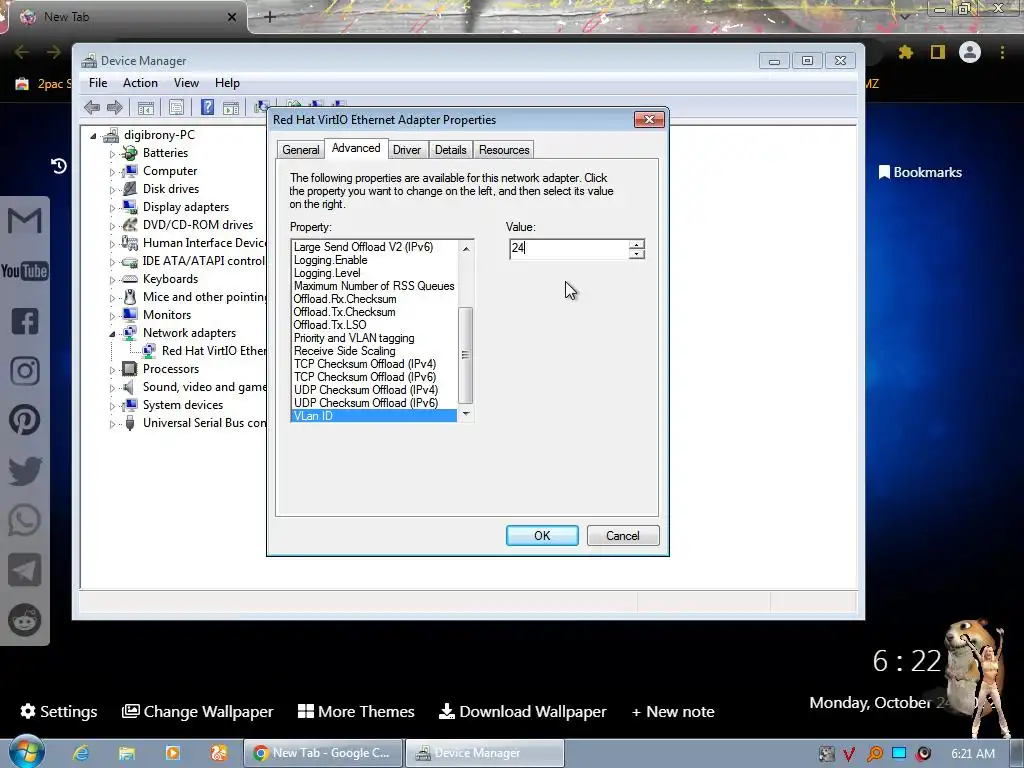Open the Chrome three-dot menu

coord(1002,52)
